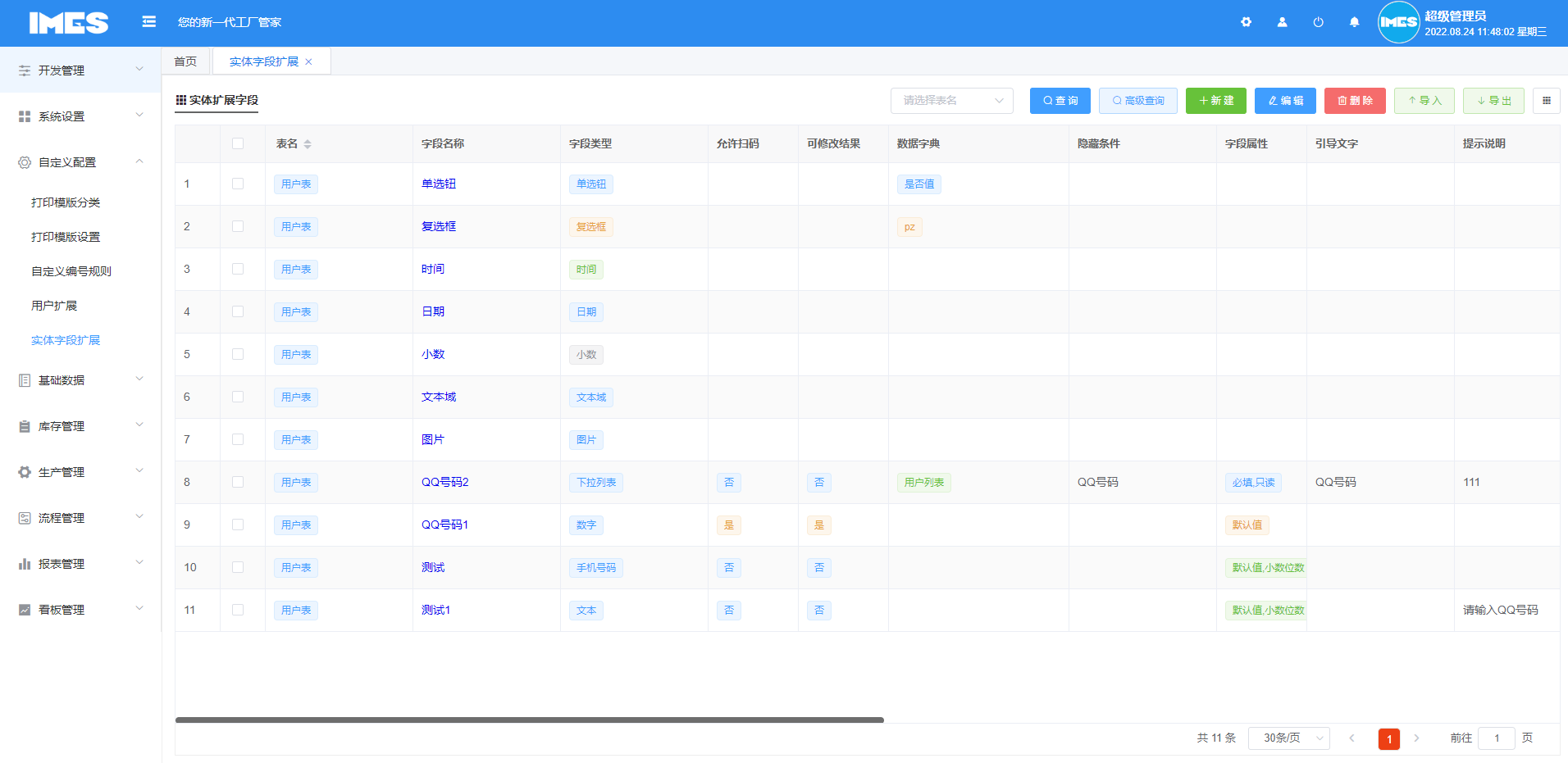1568x763 pixels.
Task: Click the 高级查询 button
Action: [x=1138, y=101]
